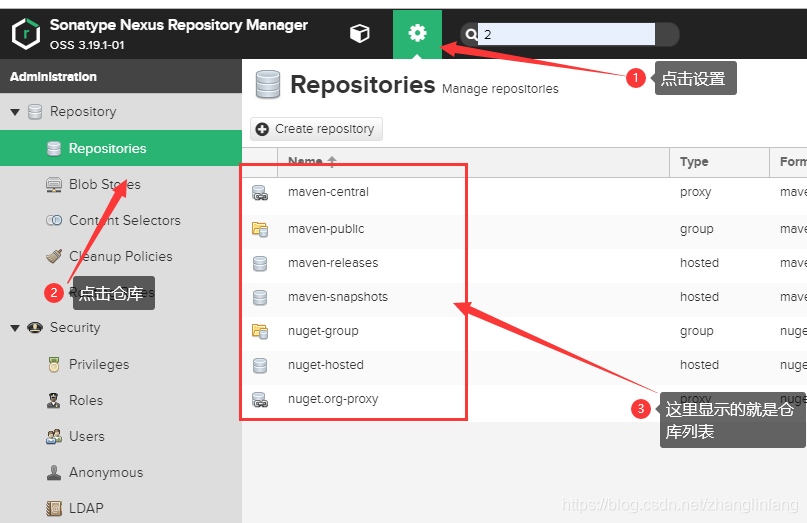
Task: Click the nuget-hosted database icon
Action: [x=260, y=365]
